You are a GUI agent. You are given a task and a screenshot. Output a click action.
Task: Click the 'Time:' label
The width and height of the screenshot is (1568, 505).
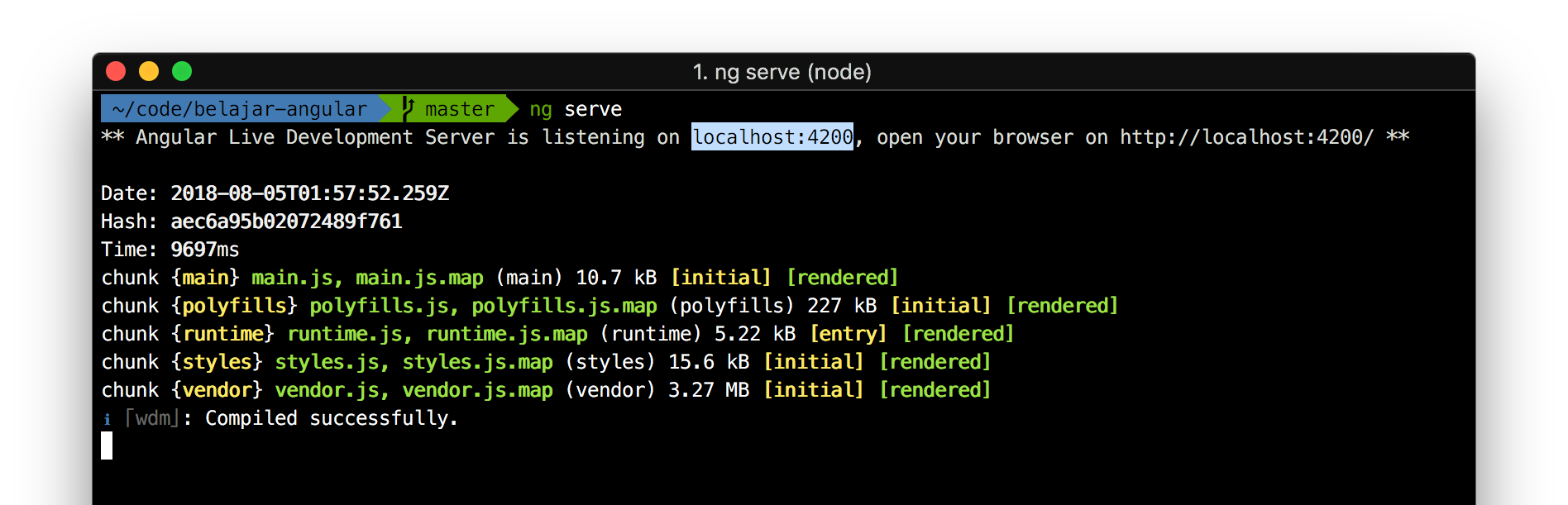[129, 250]
